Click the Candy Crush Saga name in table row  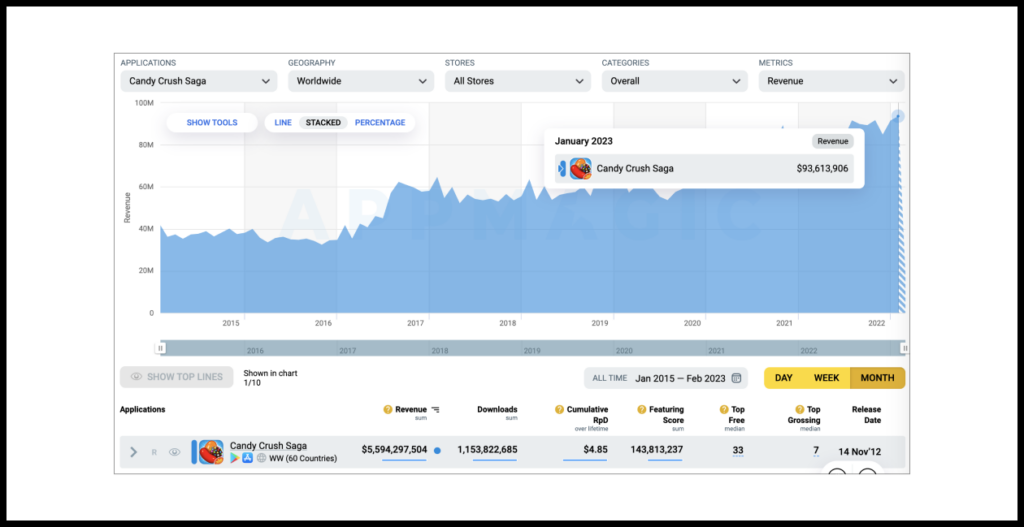(268, 446)
